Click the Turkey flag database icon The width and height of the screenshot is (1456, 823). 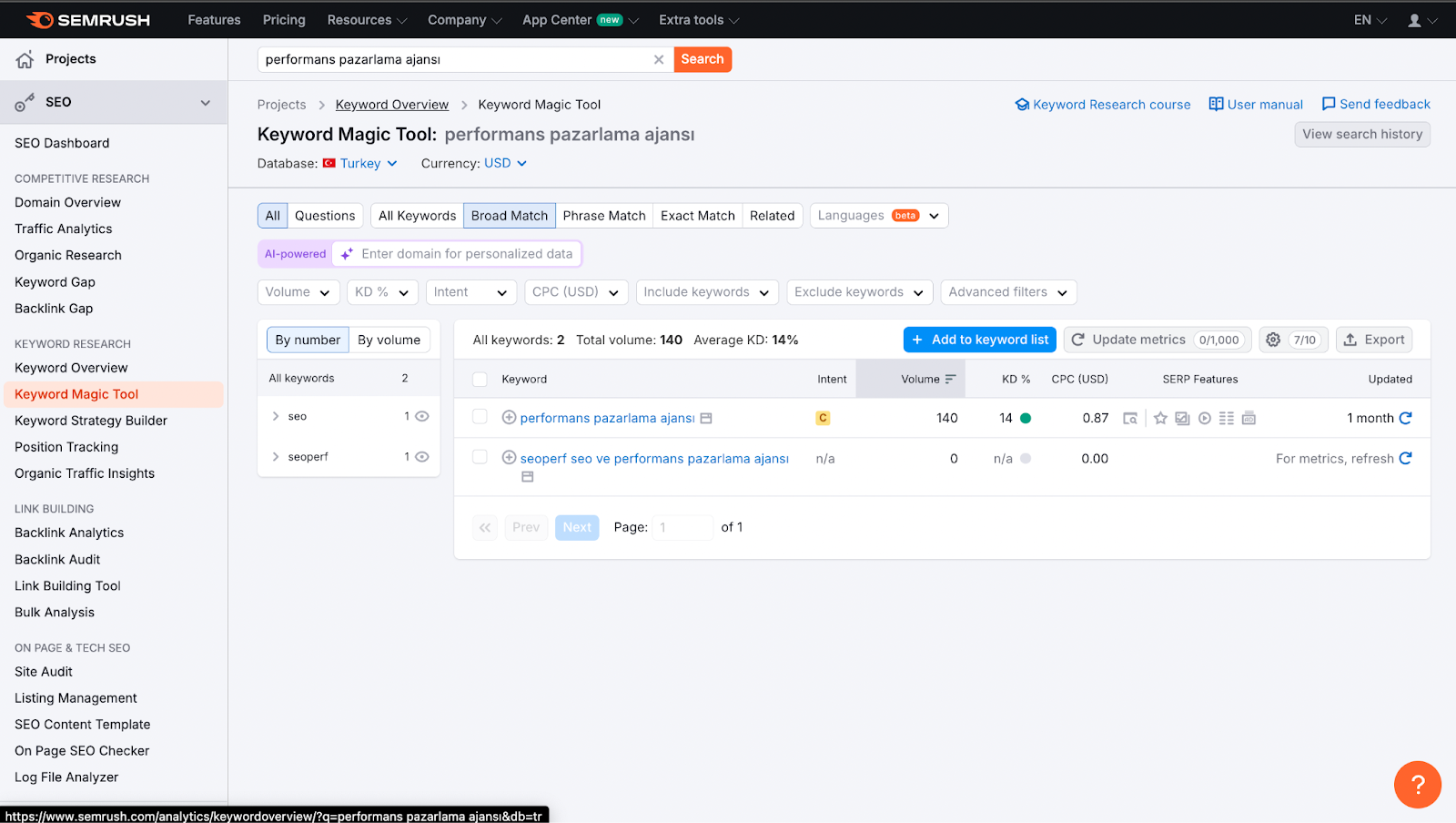click(x=329, y=164)
